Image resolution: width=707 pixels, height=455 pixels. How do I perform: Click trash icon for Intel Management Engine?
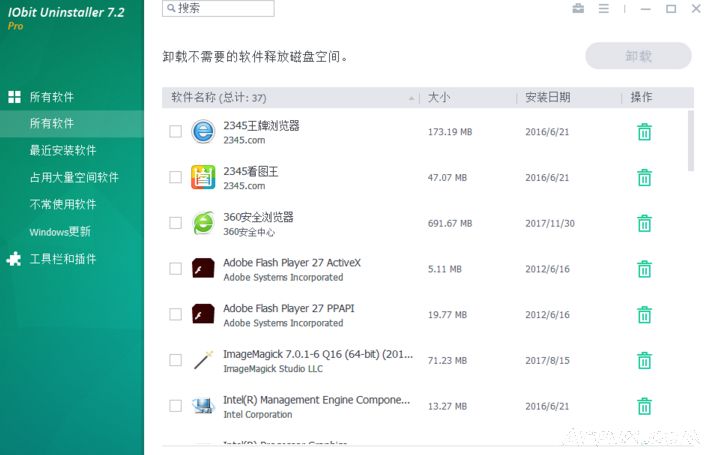(x=644, y=406)
